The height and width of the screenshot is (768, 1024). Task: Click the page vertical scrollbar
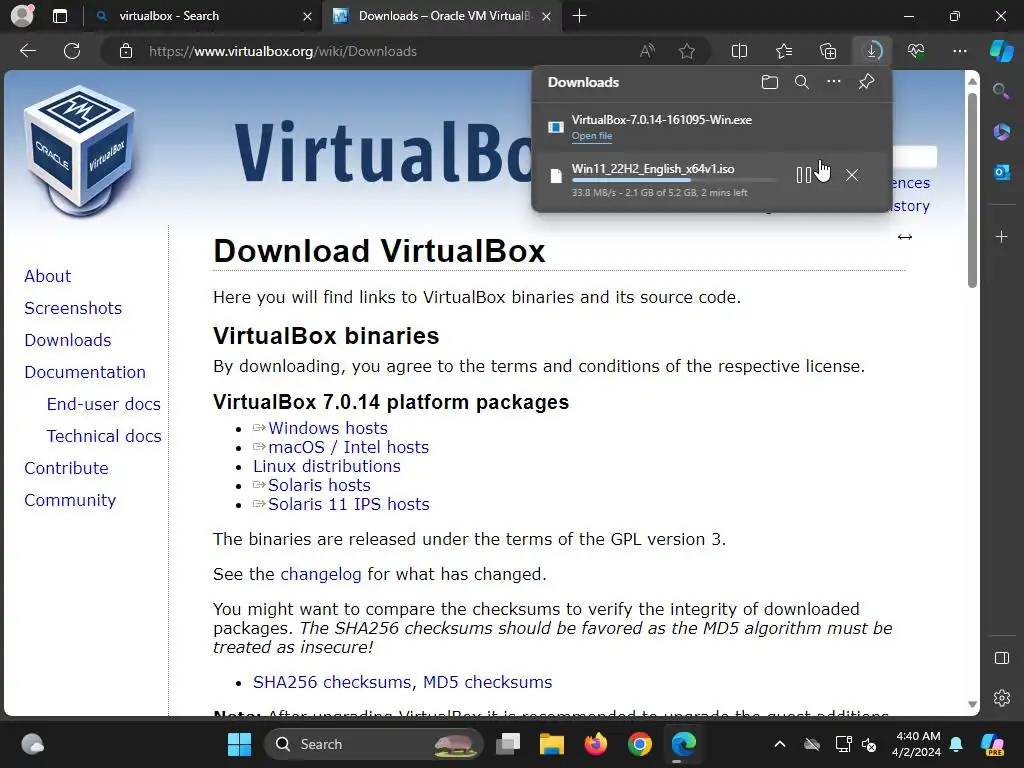(x=972, y=191)
